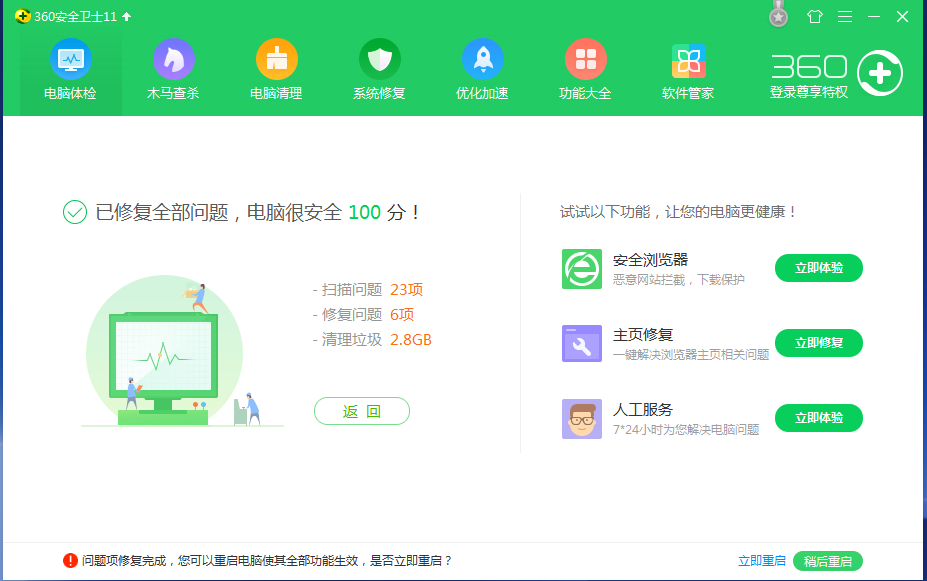Screen dimensions: 927x581
Task: Click 恶意网站拦截，下载保护 description
Action: point(679,280)
